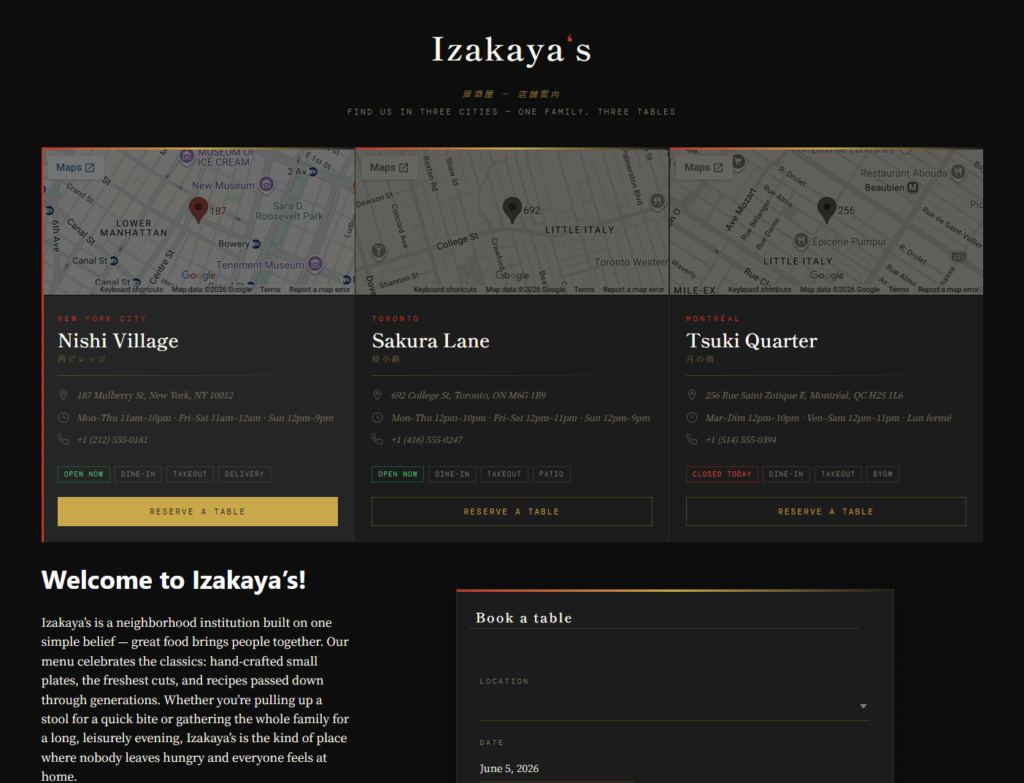Click clock icon in Sakura Lane hours
1024x783 pixels.
377,417
